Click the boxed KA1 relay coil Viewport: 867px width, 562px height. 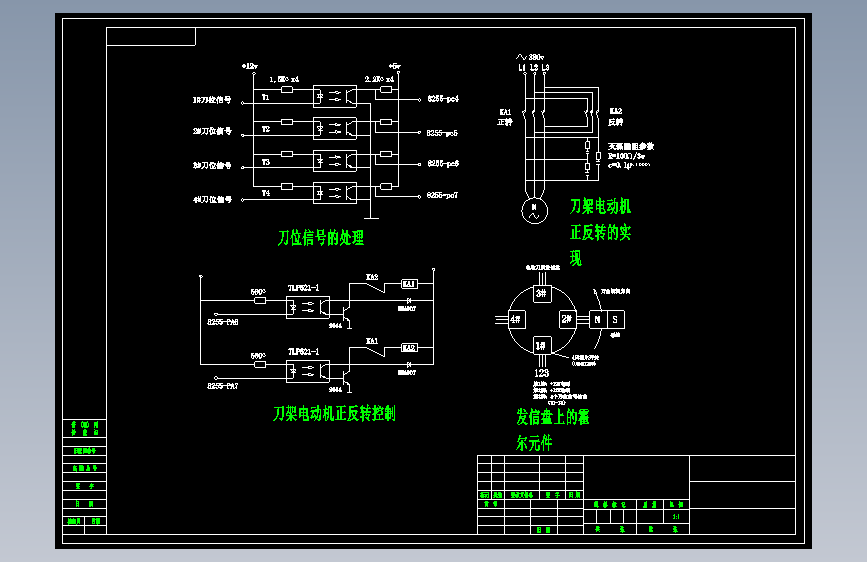click(x=409, y=284)
